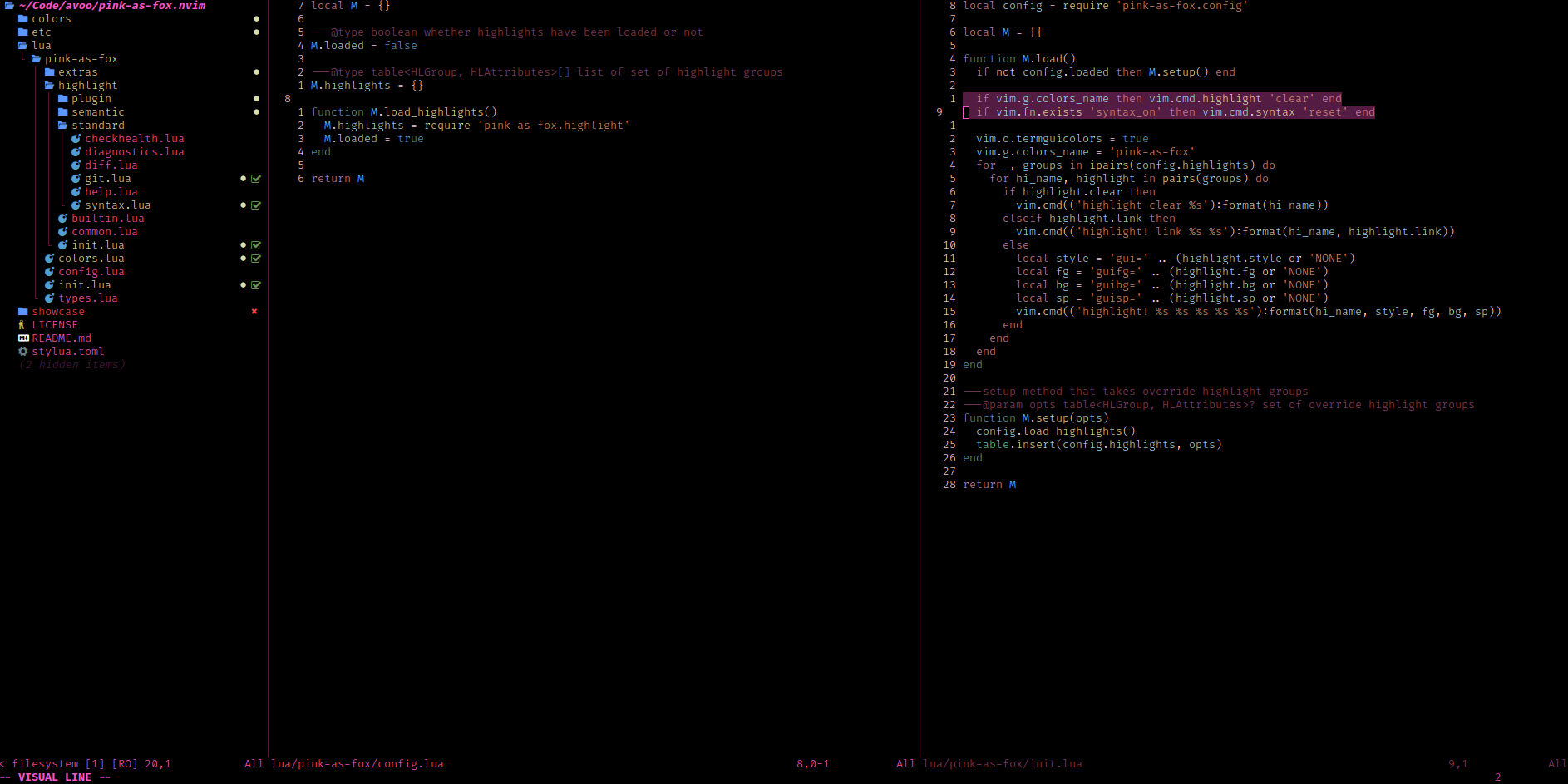Click the Lua file icon beside checkhealth.lua
The height and width of the screenshot is (784, 1568).
(76, 139)
